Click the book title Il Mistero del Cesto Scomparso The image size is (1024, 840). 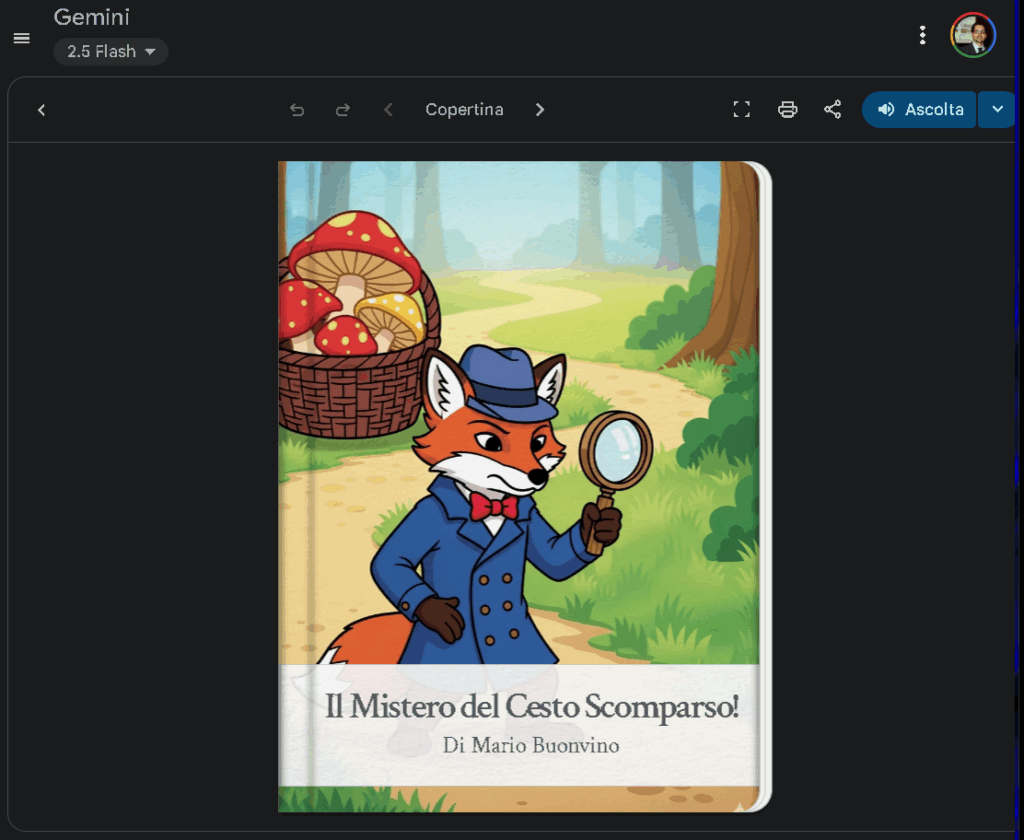click(x=531, y=707)
